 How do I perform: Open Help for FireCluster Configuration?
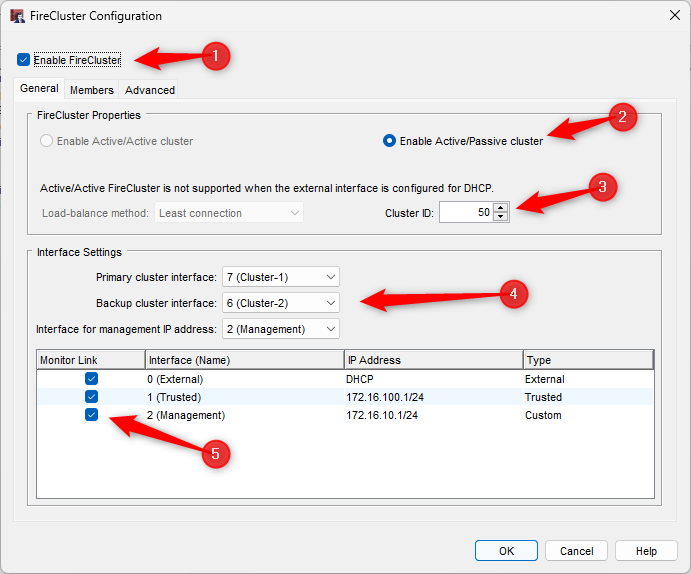click(x=646, y=551)
